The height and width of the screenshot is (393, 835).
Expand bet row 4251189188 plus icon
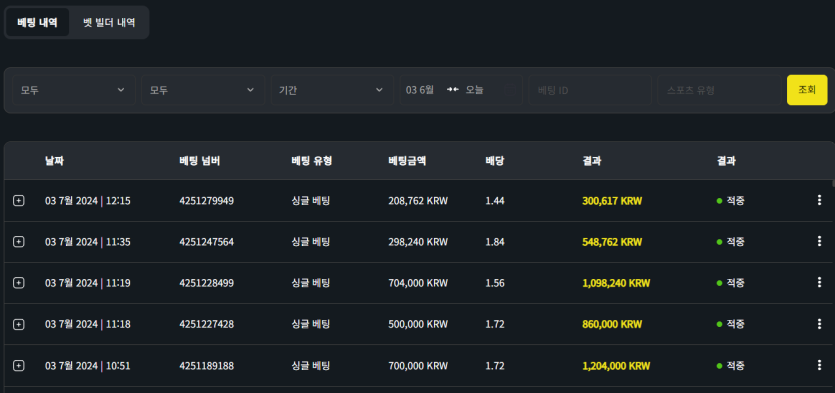[19, 365]
